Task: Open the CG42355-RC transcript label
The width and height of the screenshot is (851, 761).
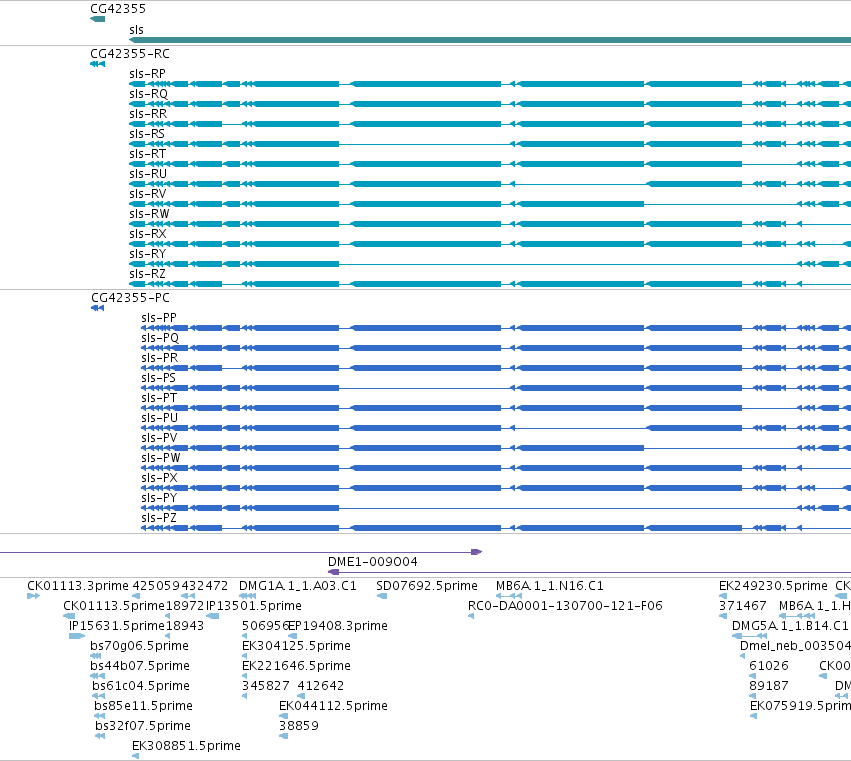Action: pyautogui.click(x=130, y=54)
